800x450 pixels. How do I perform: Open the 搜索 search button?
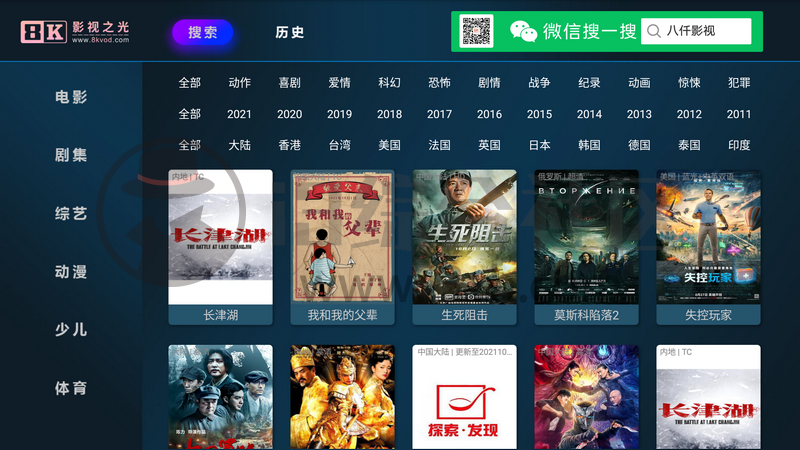point(203,32)
